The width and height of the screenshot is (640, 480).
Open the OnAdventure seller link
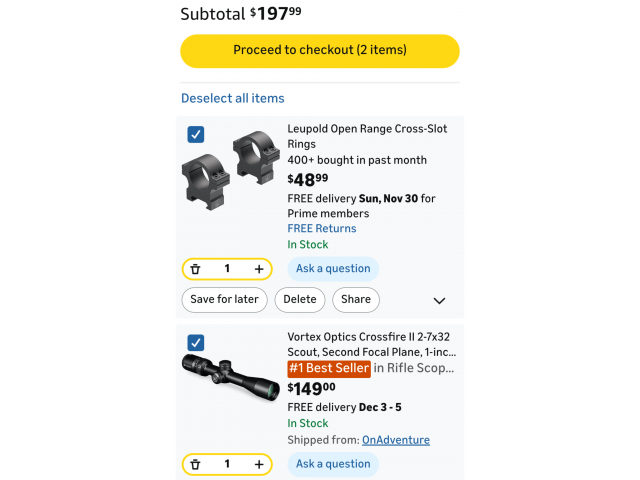396,440
